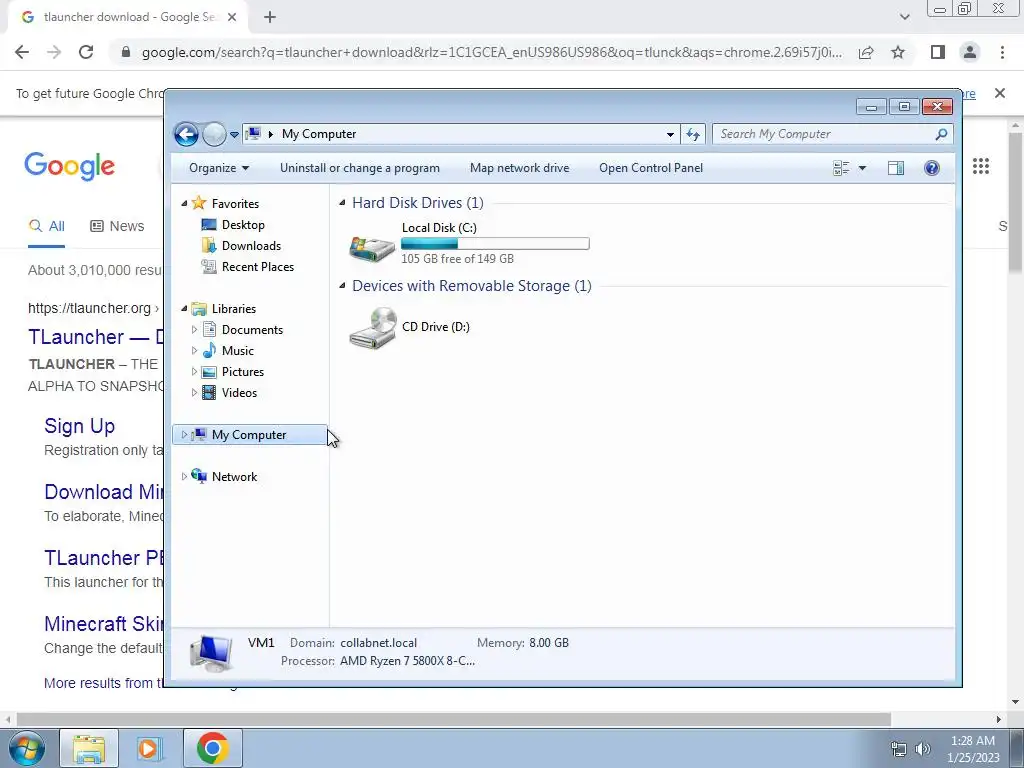Image resolution: width=1024 pixels, height=768 pixels.
Task: Collapse the Libraries group
Action: [184, 309]
